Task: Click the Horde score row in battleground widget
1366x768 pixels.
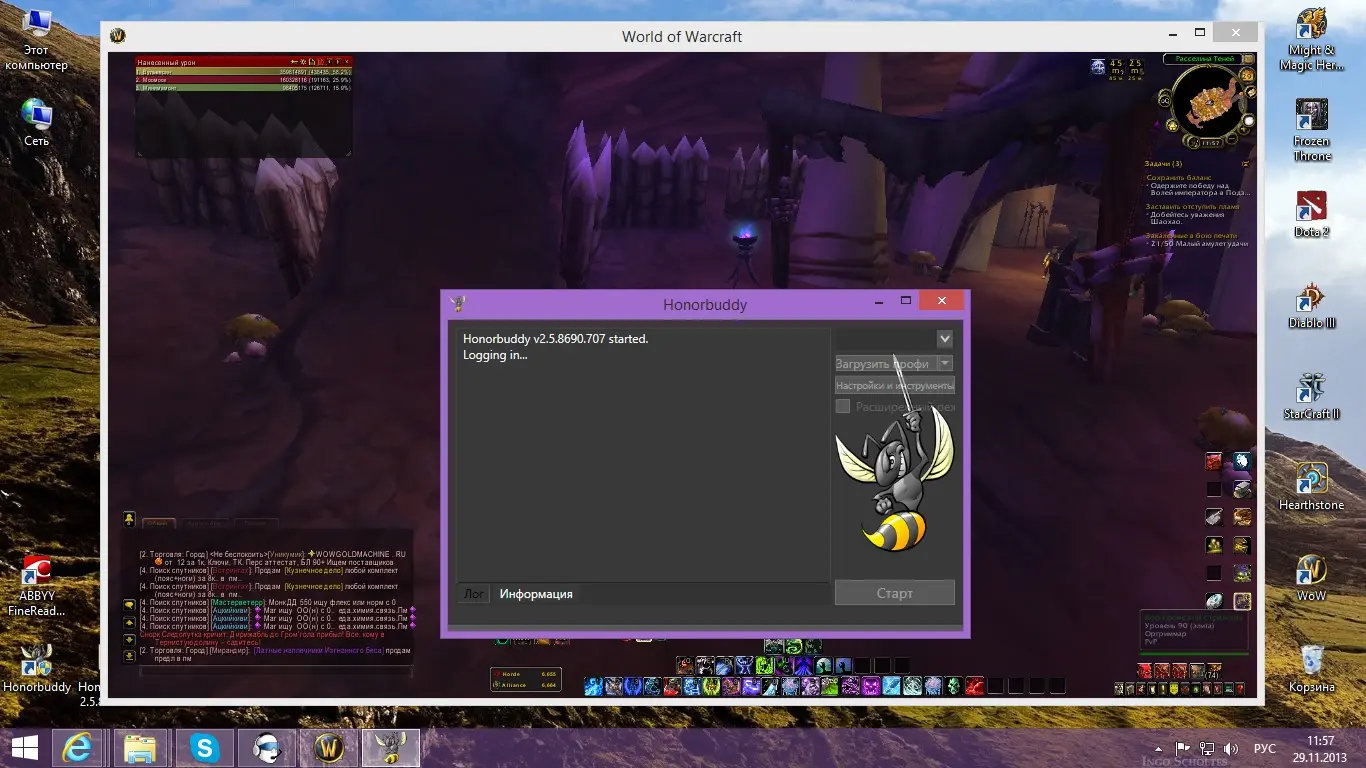Action: tap(525, 674)
